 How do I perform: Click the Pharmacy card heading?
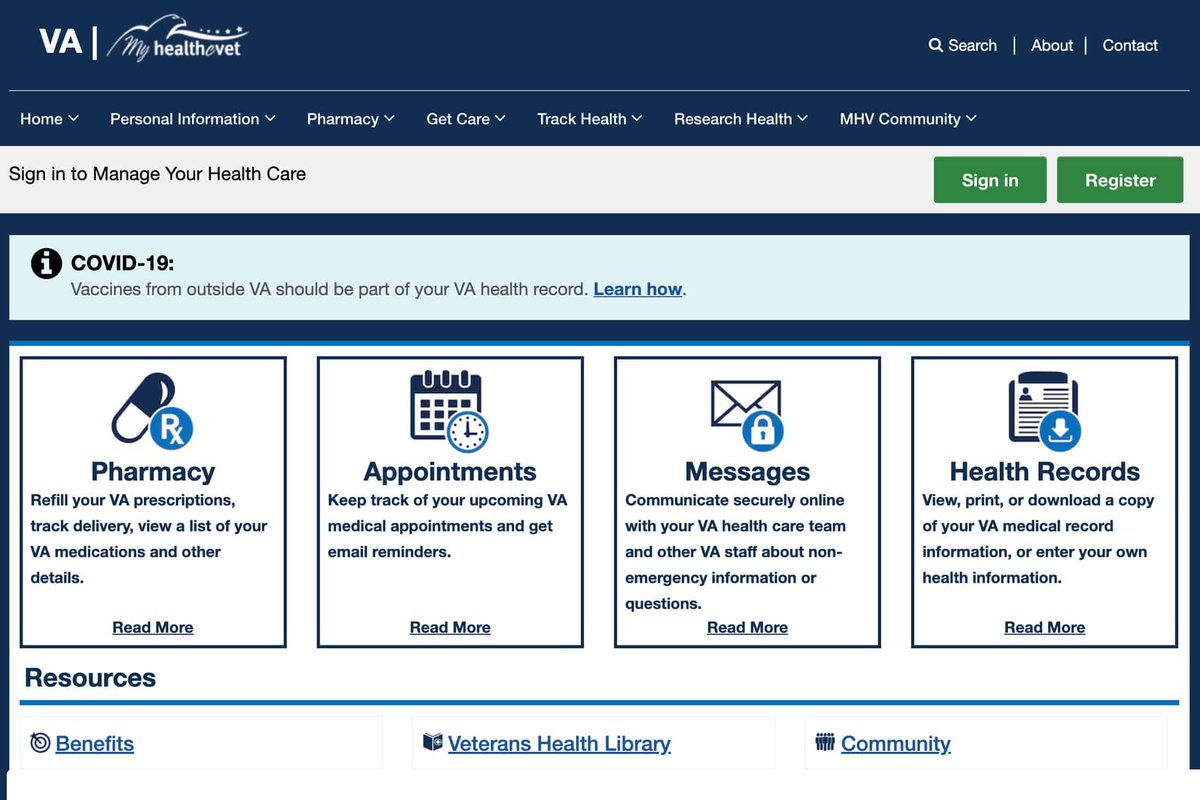click(x=153, y=472)
